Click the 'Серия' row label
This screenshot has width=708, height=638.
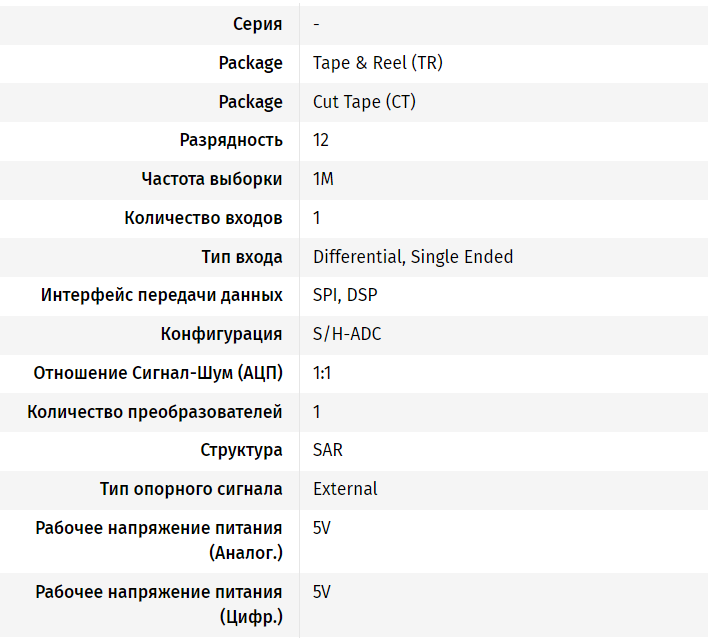coord(257,24)
